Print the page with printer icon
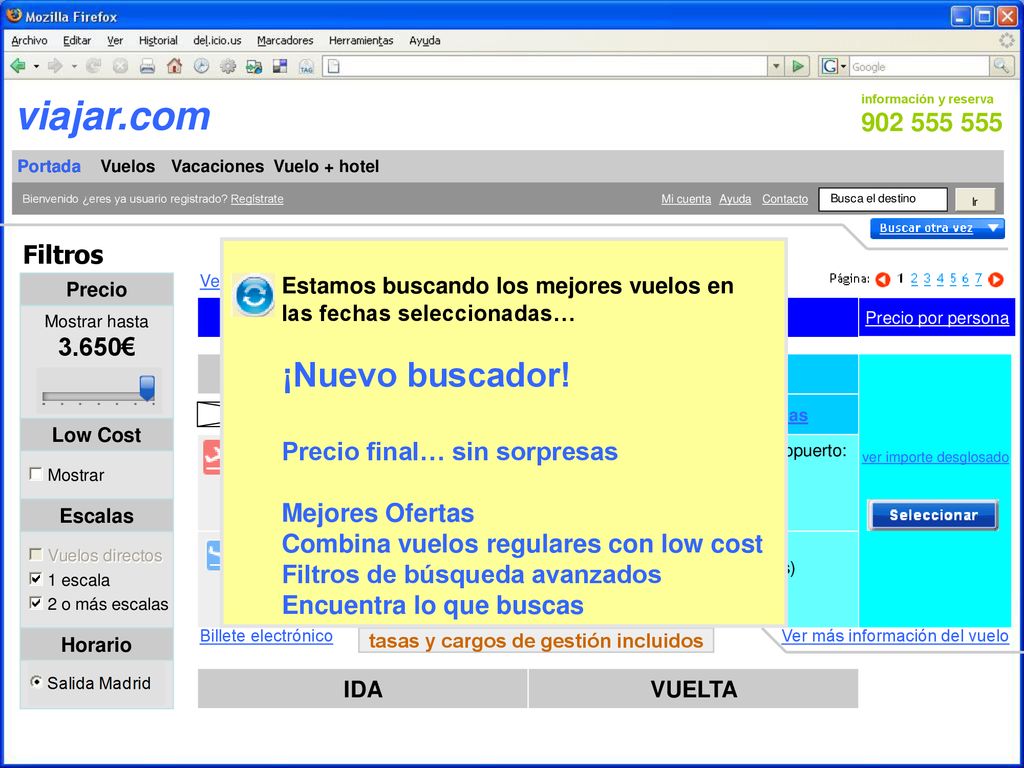 click(x=148, y=66)
